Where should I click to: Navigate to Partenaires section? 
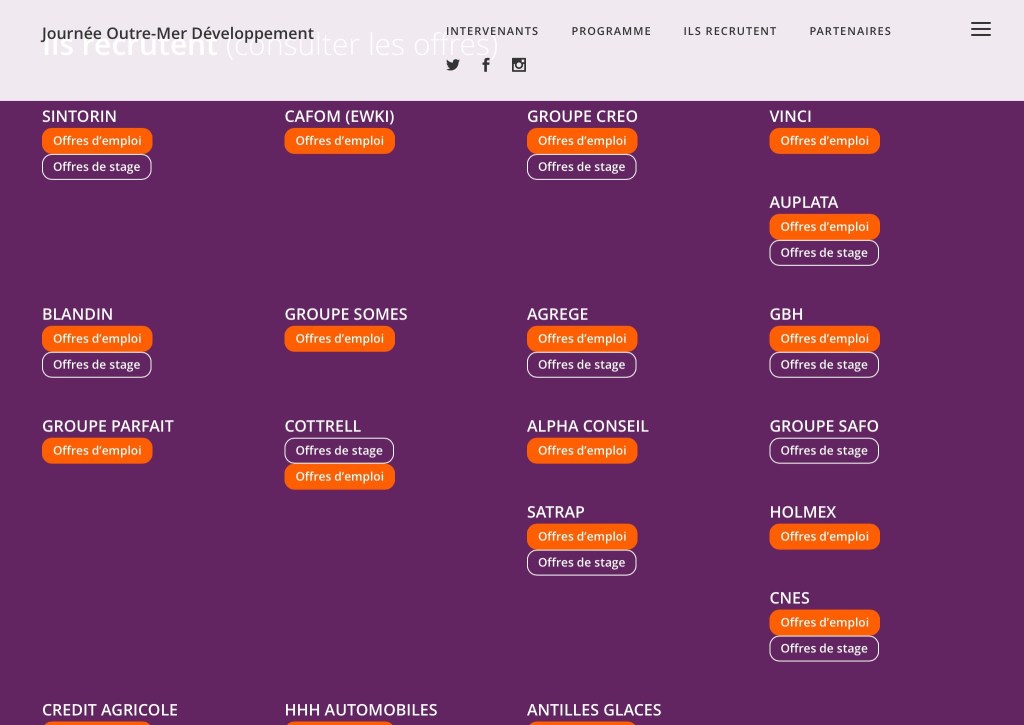click(850, 31)
